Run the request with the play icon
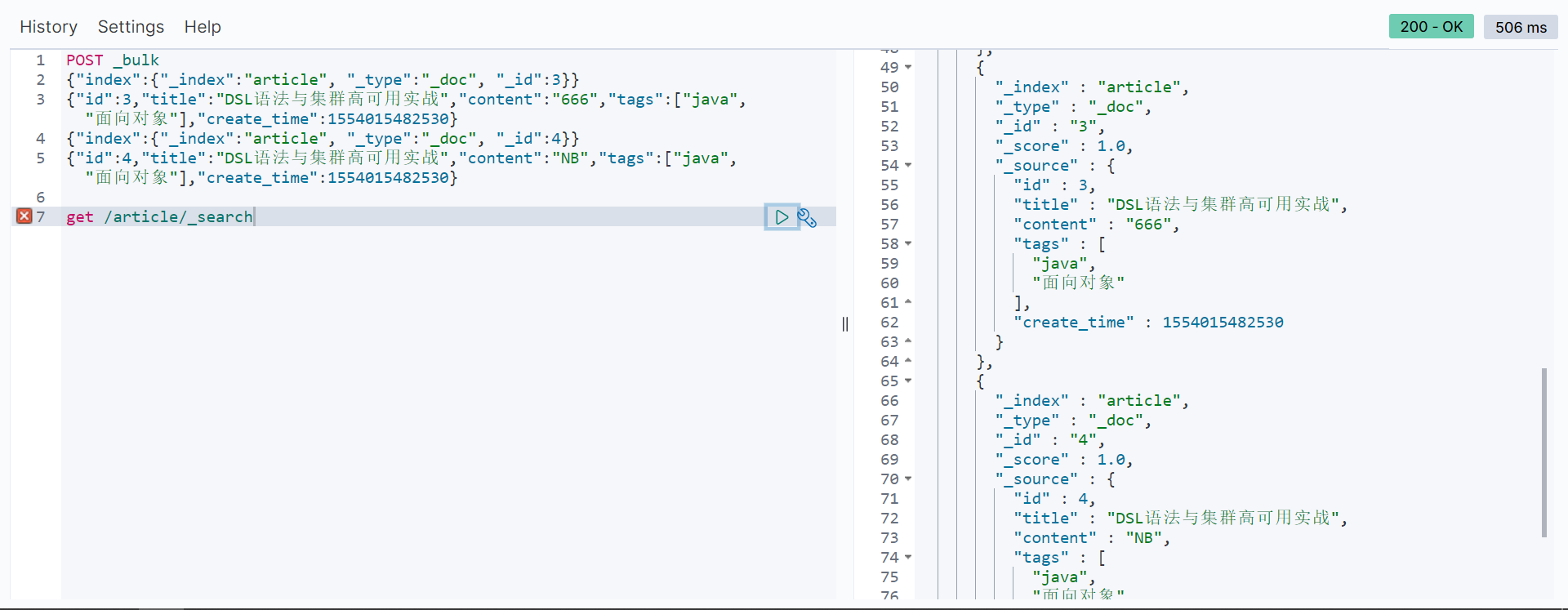This screenshot has height=610, width=1568. (x=782, y=217)
